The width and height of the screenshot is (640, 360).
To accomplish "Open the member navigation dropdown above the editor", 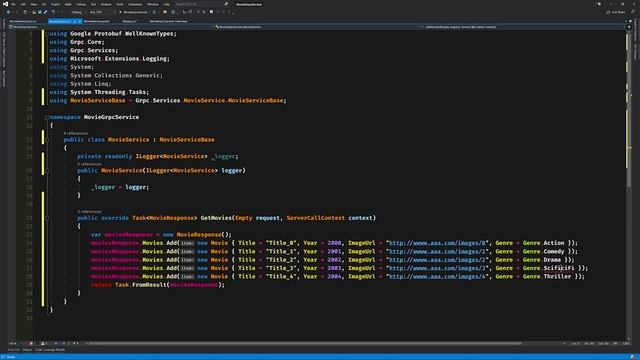I will tap(522, 27).
